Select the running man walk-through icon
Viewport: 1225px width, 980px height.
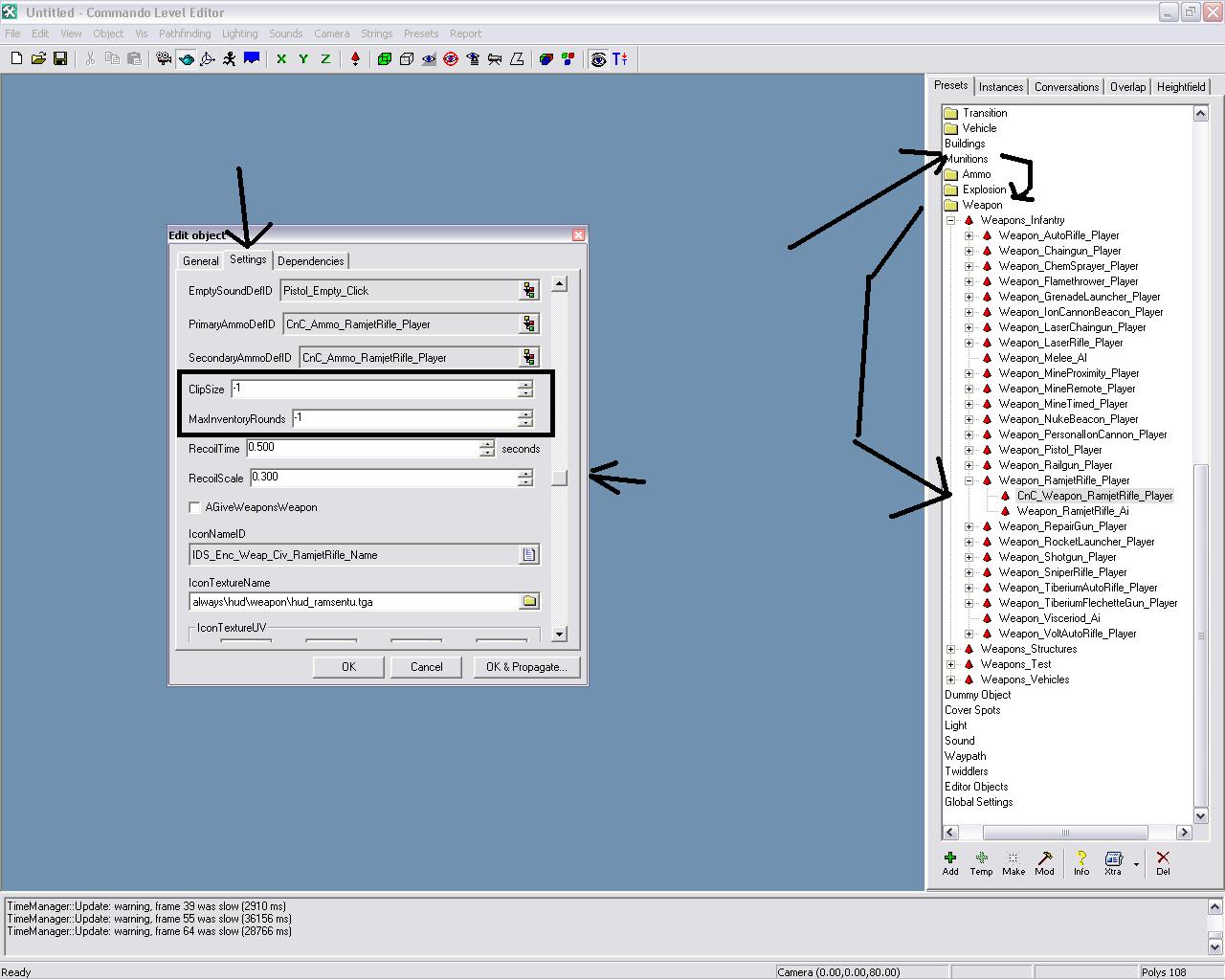[x=229, y=59]
